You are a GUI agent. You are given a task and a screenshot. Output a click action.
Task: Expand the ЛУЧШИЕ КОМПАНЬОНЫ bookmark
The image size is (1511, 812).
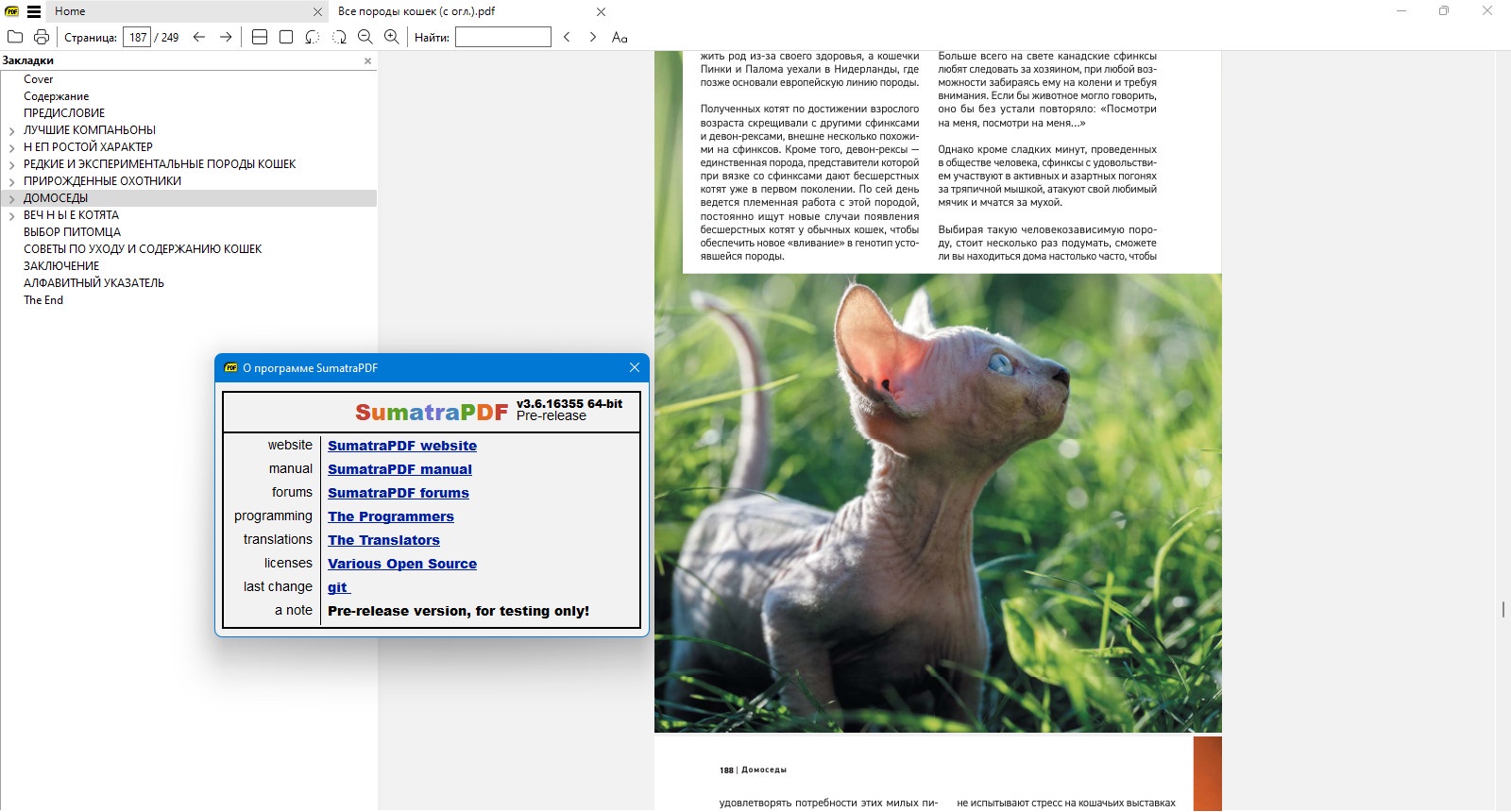pos(11,130)
